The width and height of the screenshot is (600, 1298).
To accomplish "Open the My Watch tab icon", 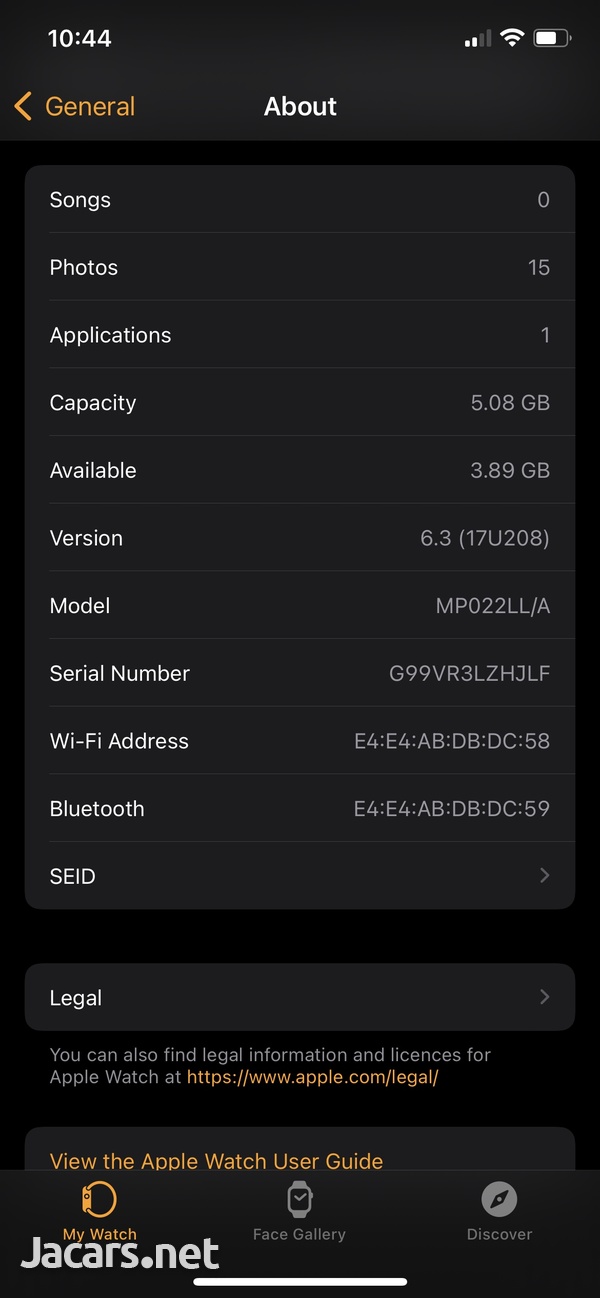I will coord(99,1199).
